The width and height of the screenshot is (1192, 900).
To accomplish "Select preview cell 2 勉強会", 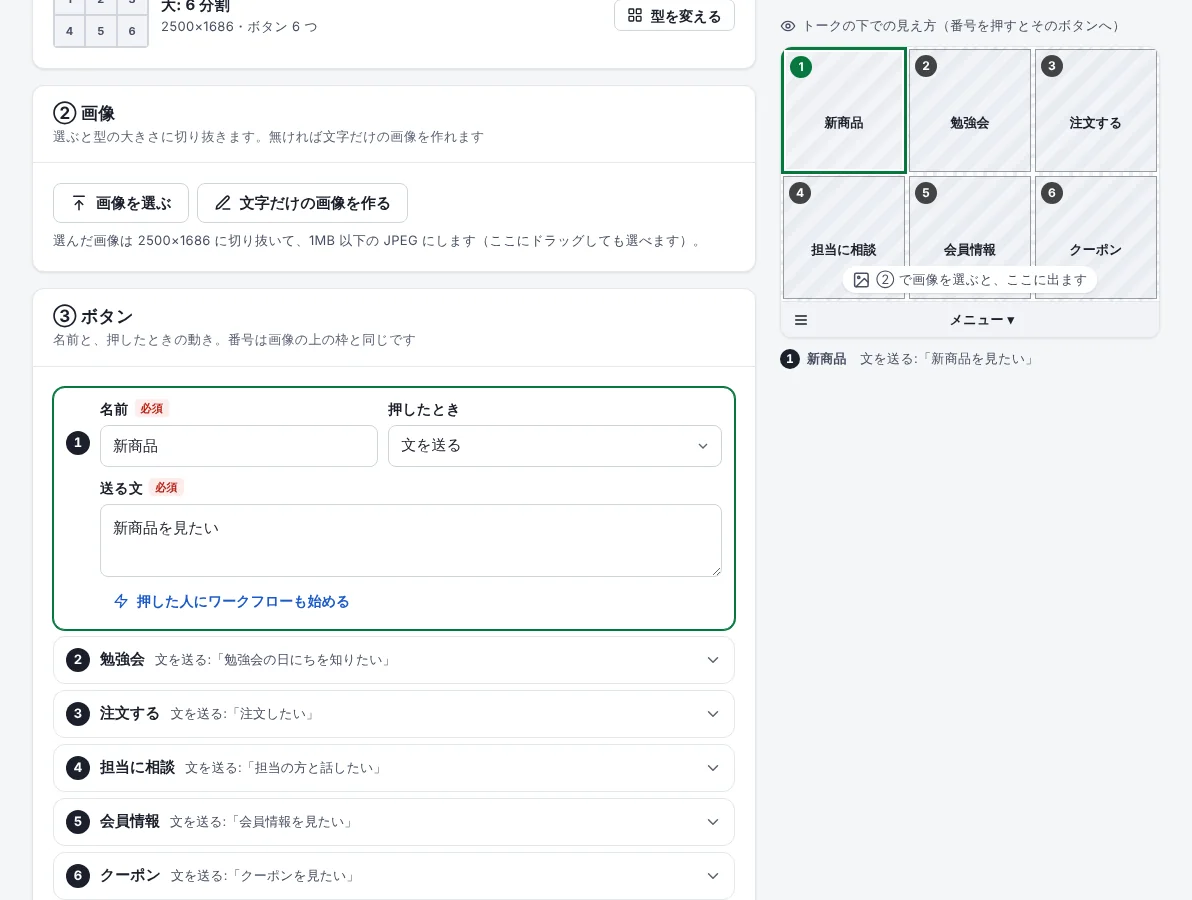I will [x=970, y=111].
